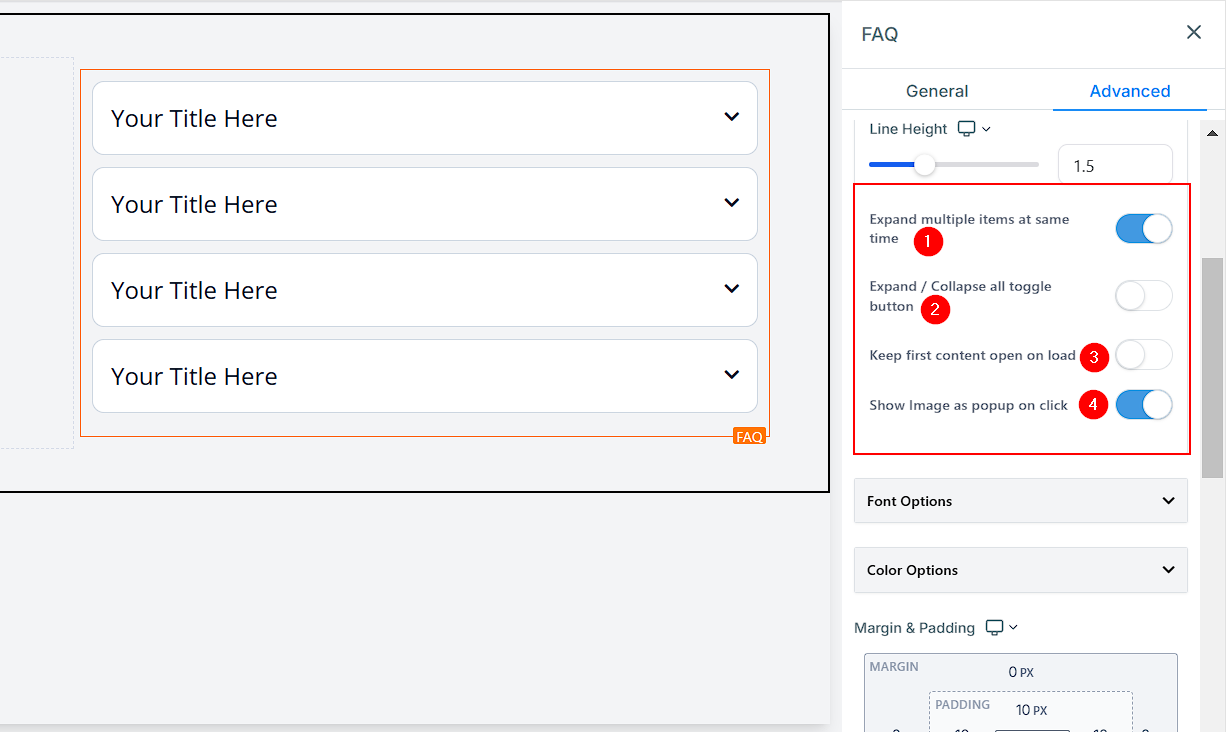
Task: Click the Margin & Padding device monitor icon
Action: (994, 628)
